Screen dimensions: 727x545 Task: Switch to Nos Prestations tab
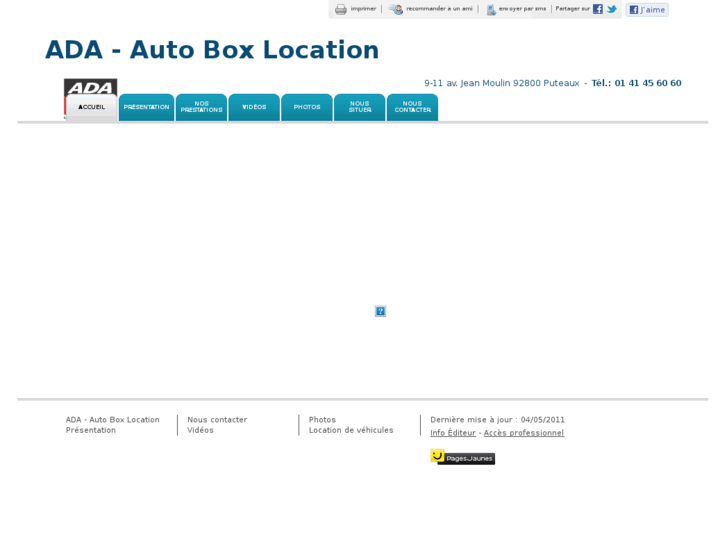click(x=202, y=108)
